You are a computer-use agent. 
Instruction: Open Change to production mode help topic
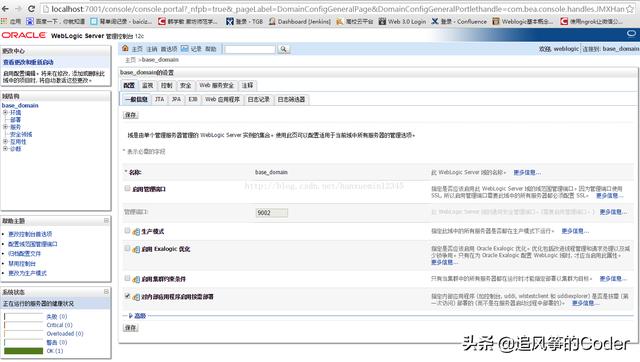(x=27, y=273)
